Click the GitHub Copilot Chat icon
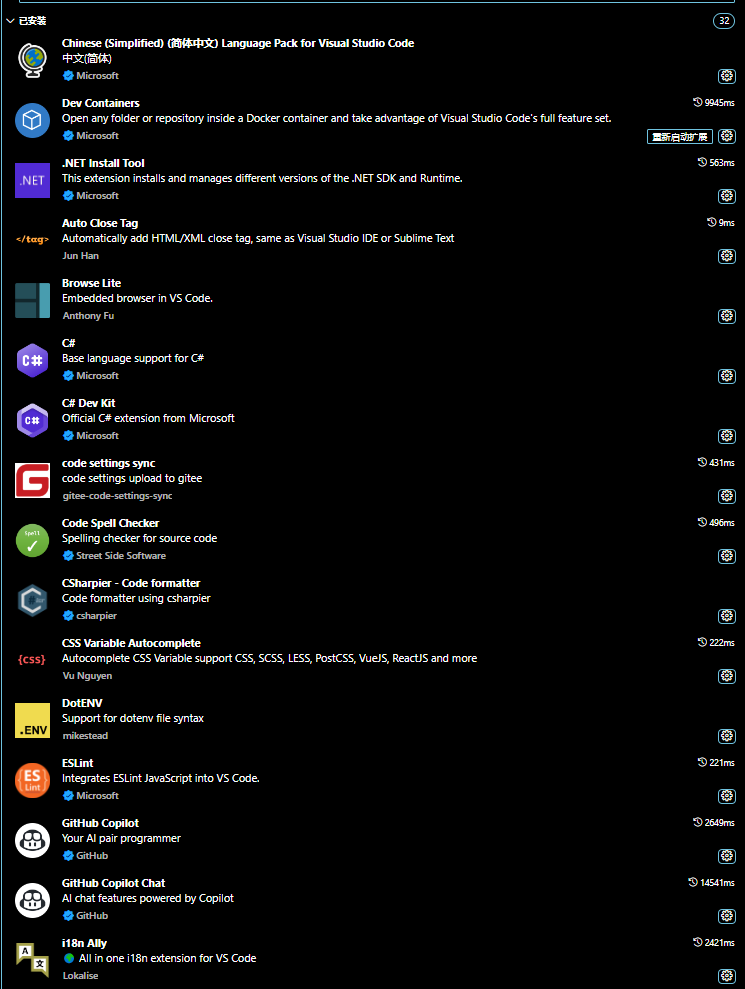The width and height of the screenshot is (745, 989). pyautogui.click(x=32, y=900)
